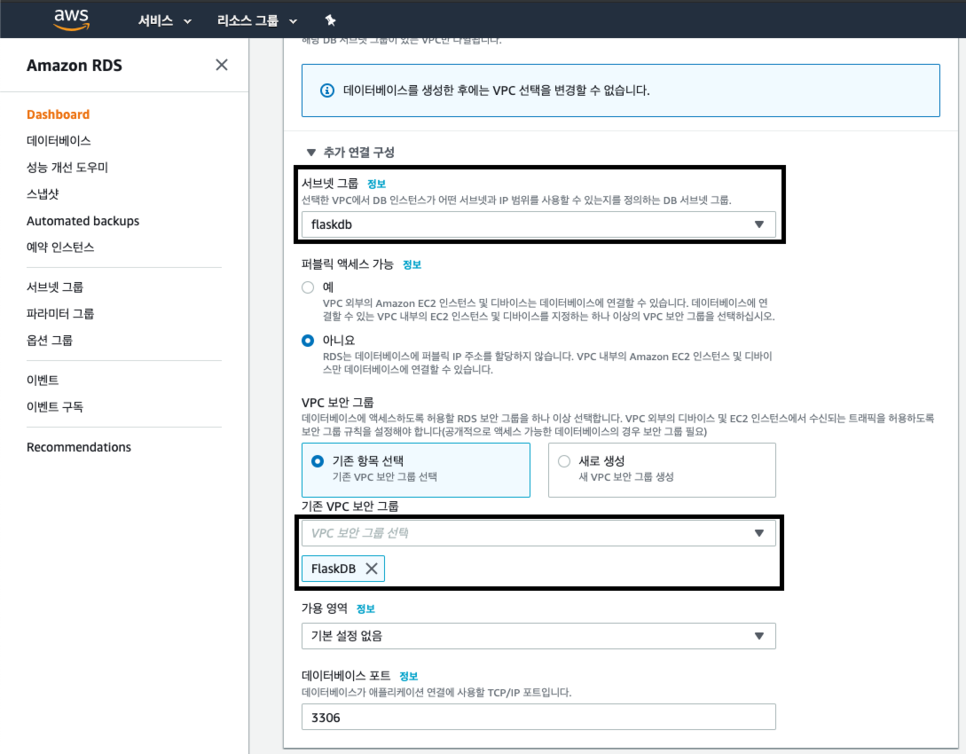
Task: Click the 서비스 menu chevron arrow
Action: (x=187, y=22)
